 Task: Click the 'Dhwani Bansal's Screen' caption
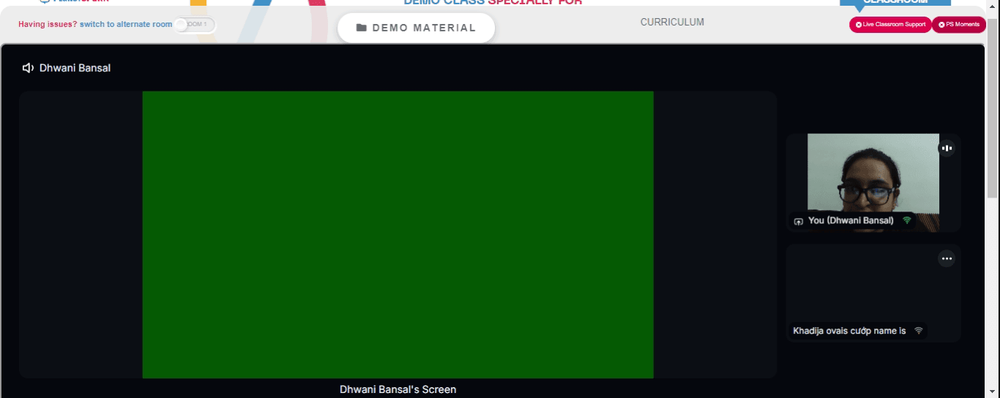click(x=398, y=389)
